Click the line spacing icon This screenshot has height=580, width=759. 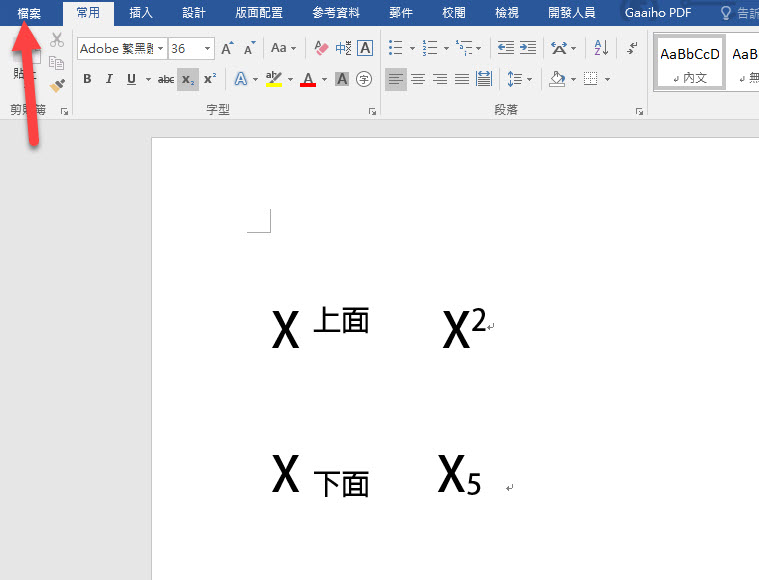(514, 79)
